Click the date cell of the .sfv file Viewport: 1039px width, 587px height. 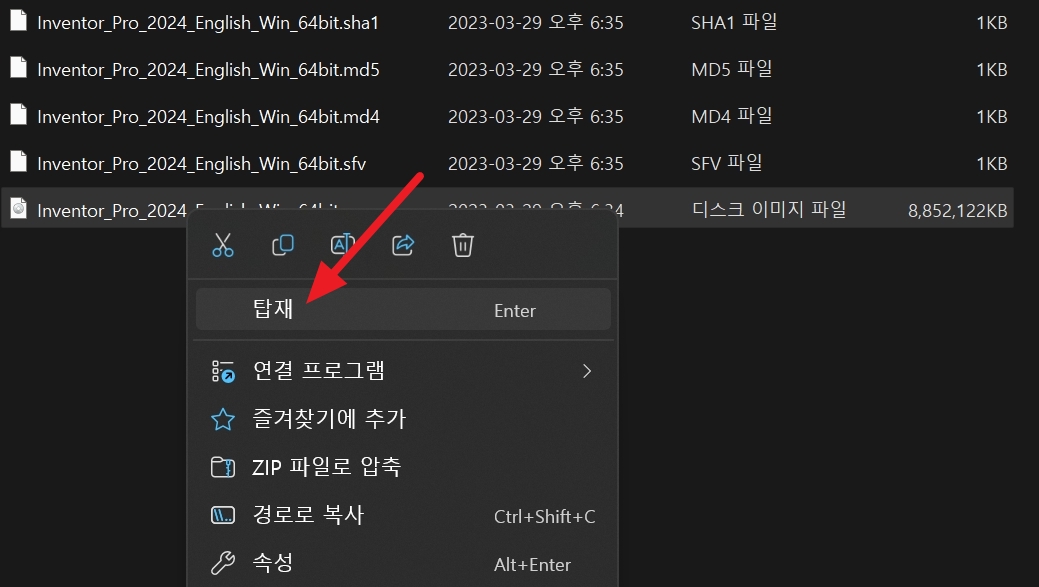[535, 164]
